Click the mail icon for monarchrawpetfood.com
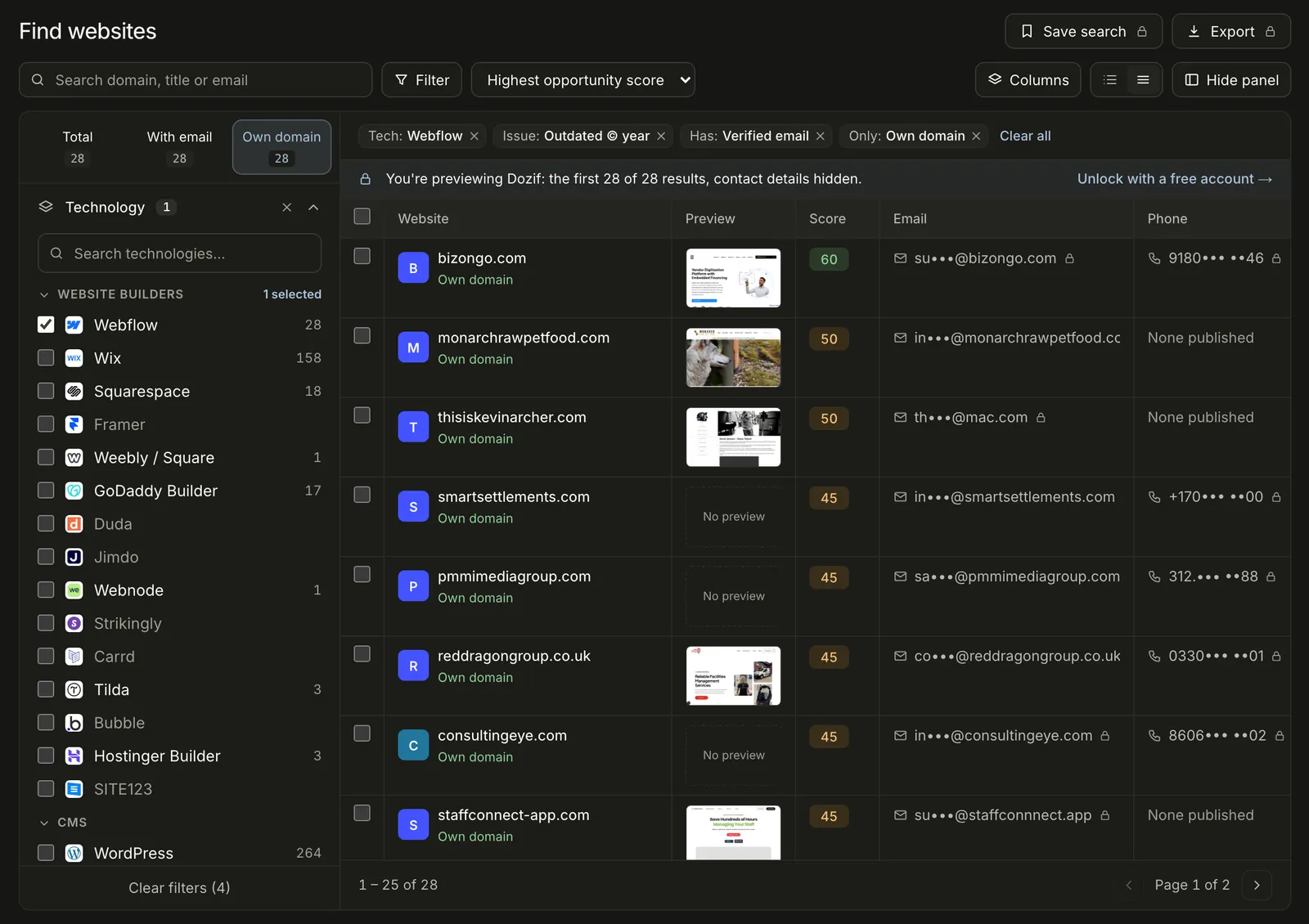1309x924 pixels. pyautogui.click(x=901, y=338)
